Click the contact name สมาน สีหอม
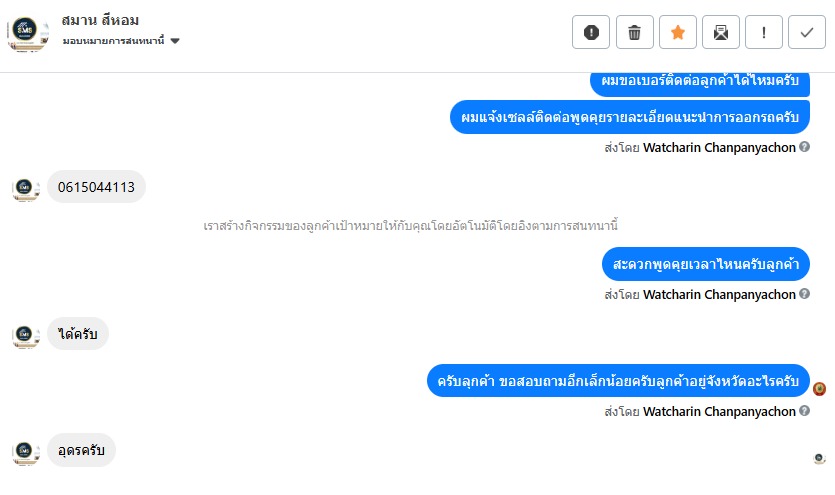 tap(100, 20)
